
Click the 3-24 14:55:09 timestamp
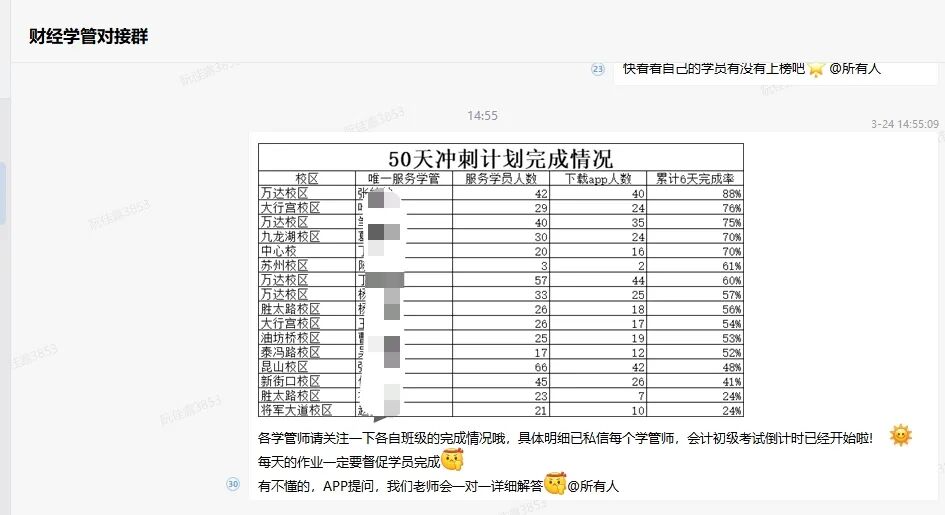pos(905,124)
